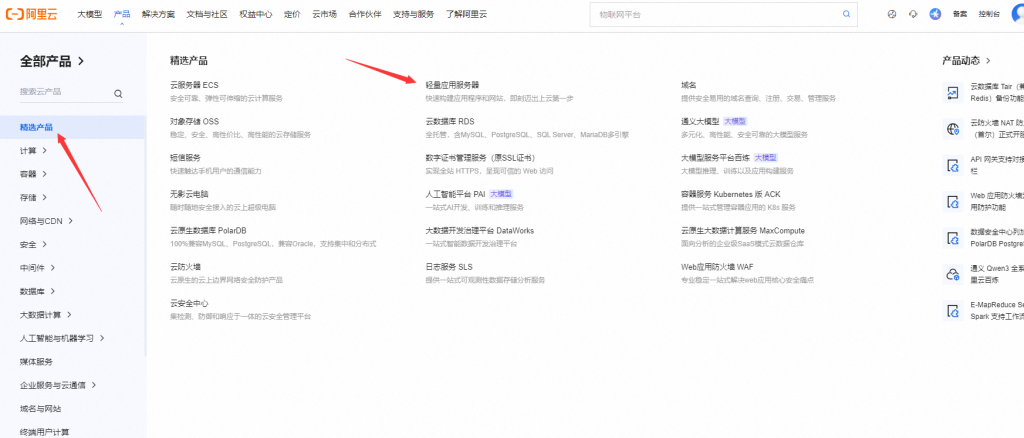Open the 解决方案 top menu
Screen dimensions: 1024x438
click(158, 14)
